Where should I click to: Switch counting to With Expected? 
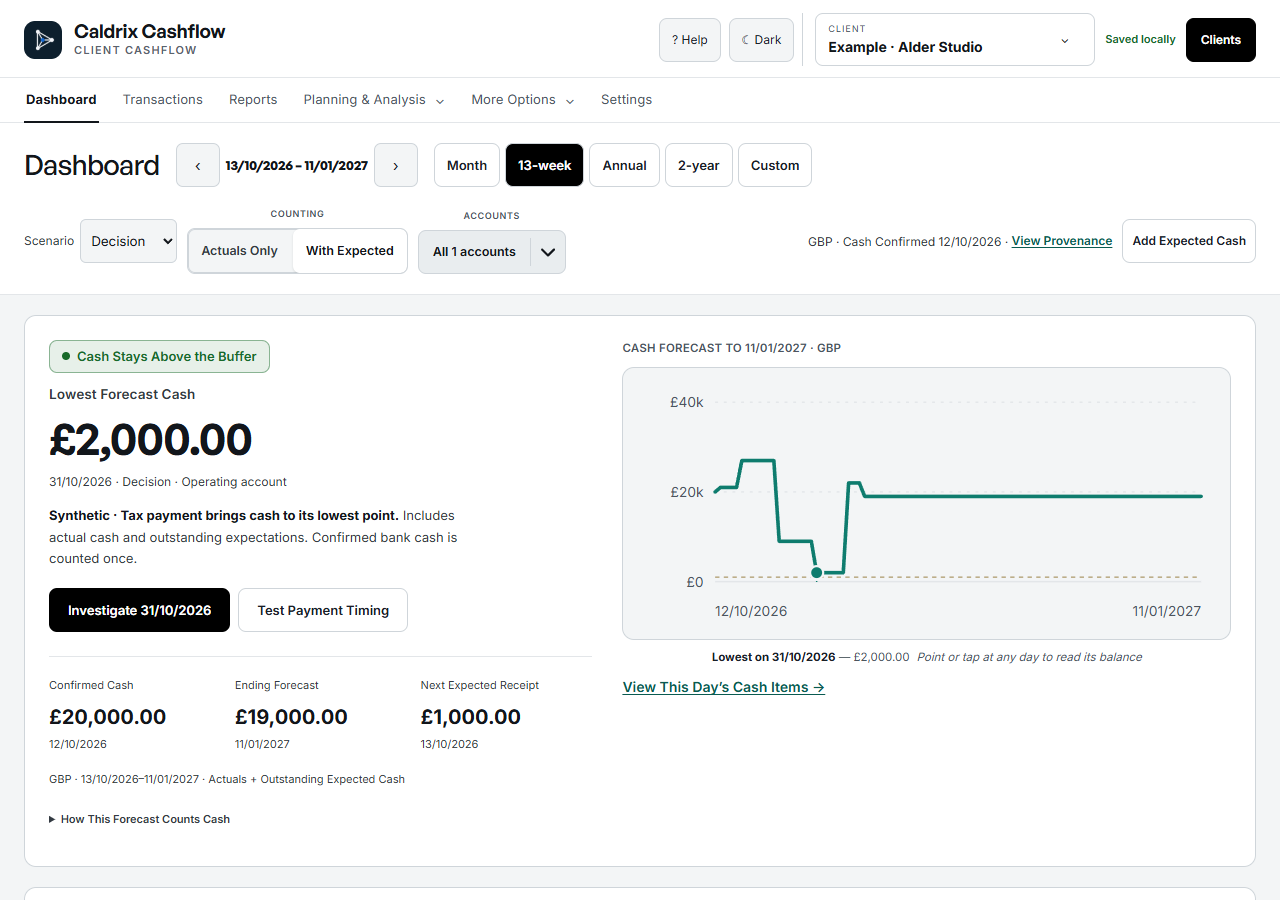click(x=350, y=251)
